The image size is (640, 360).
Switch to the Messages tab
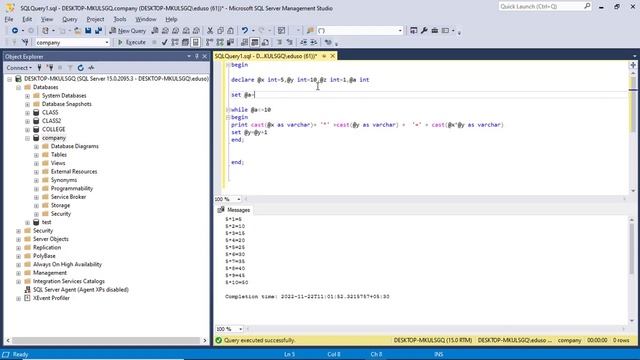coord(234,210)
